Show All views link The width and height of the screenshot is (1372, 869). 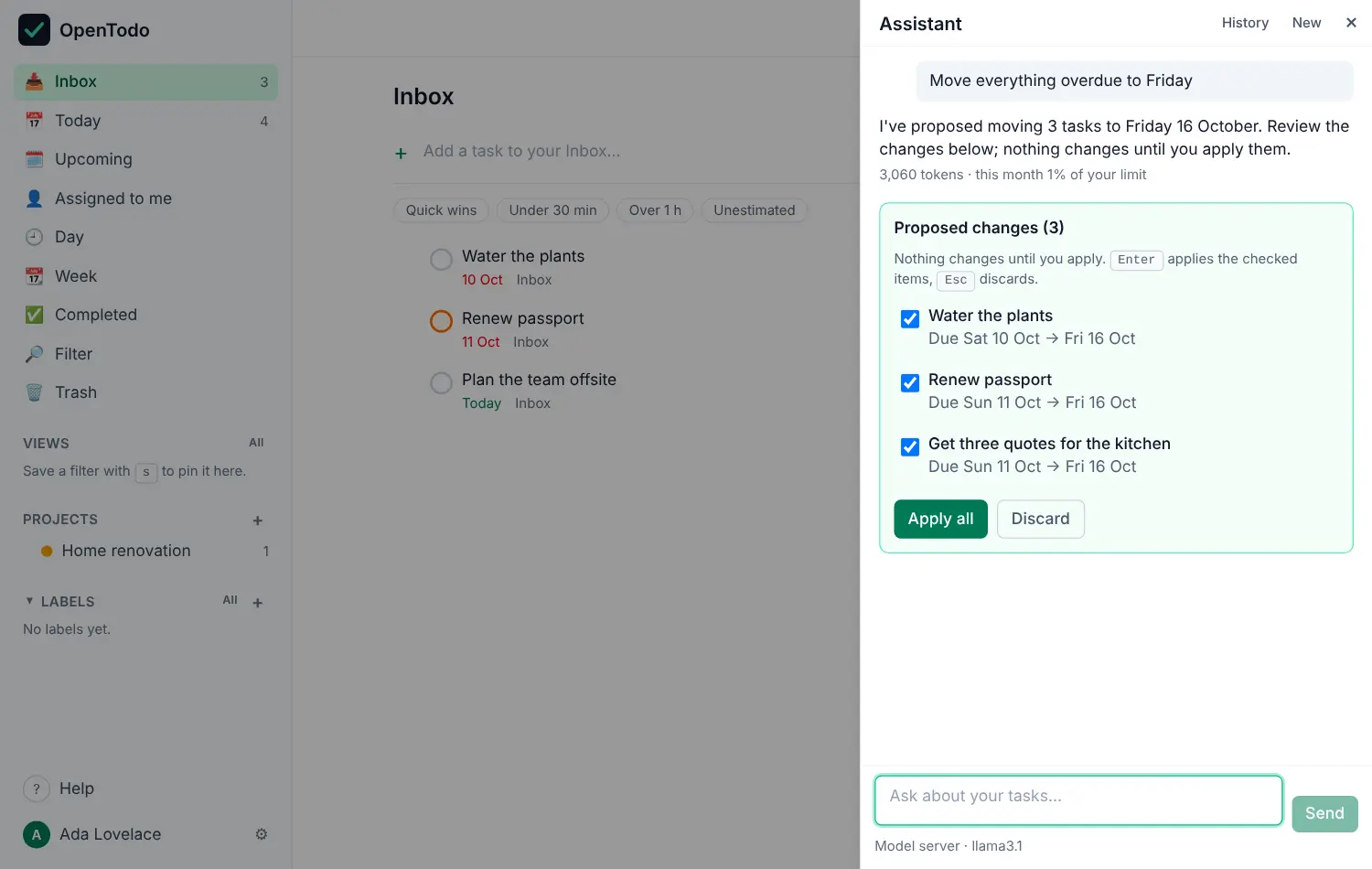(x=256, y=443)
